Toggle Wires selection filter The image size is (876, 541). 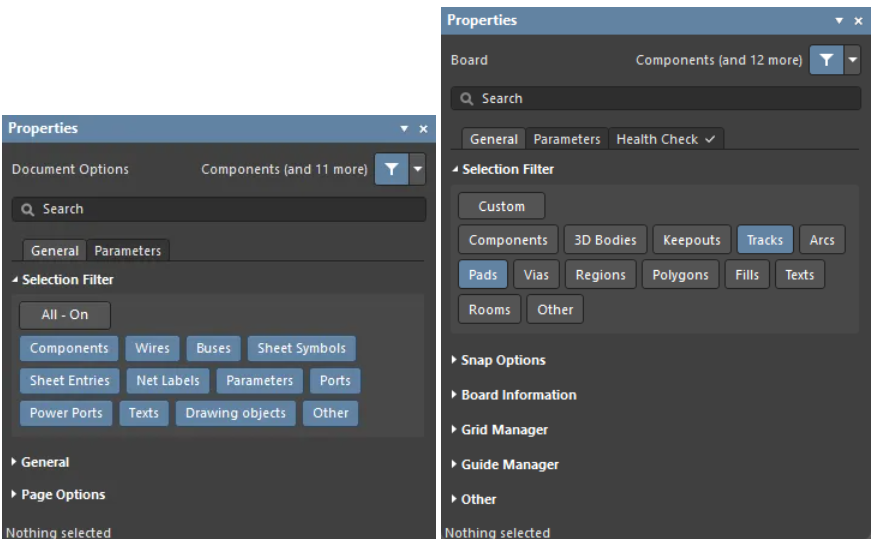tap(153, 348)
